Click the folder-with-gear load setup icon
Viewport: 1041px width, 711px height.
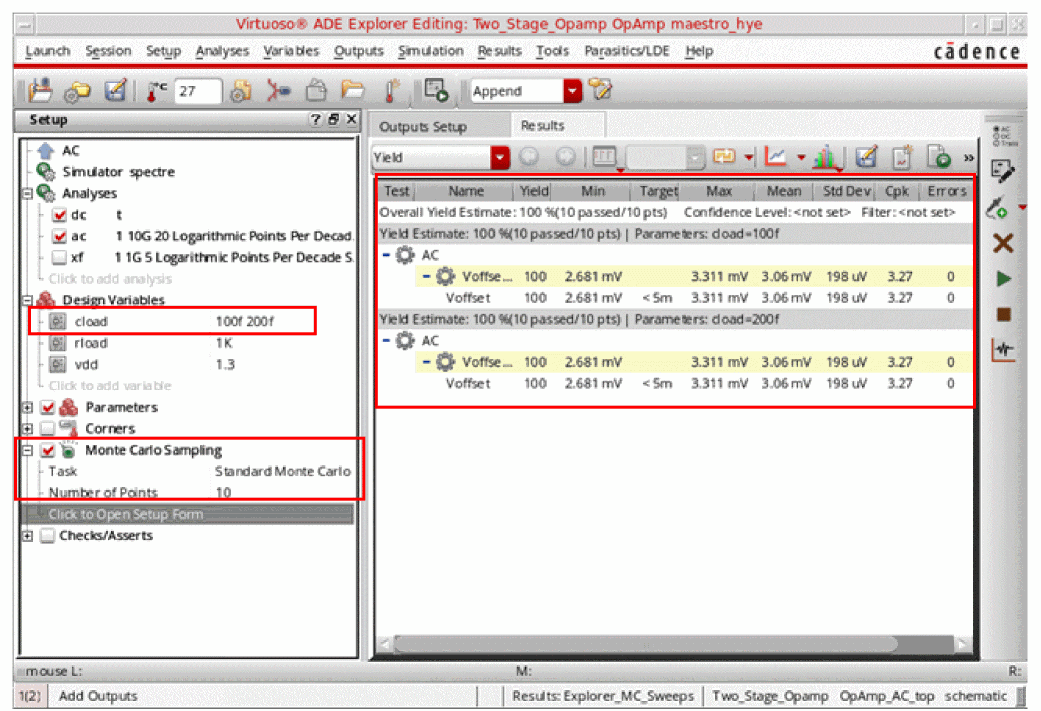78,91
